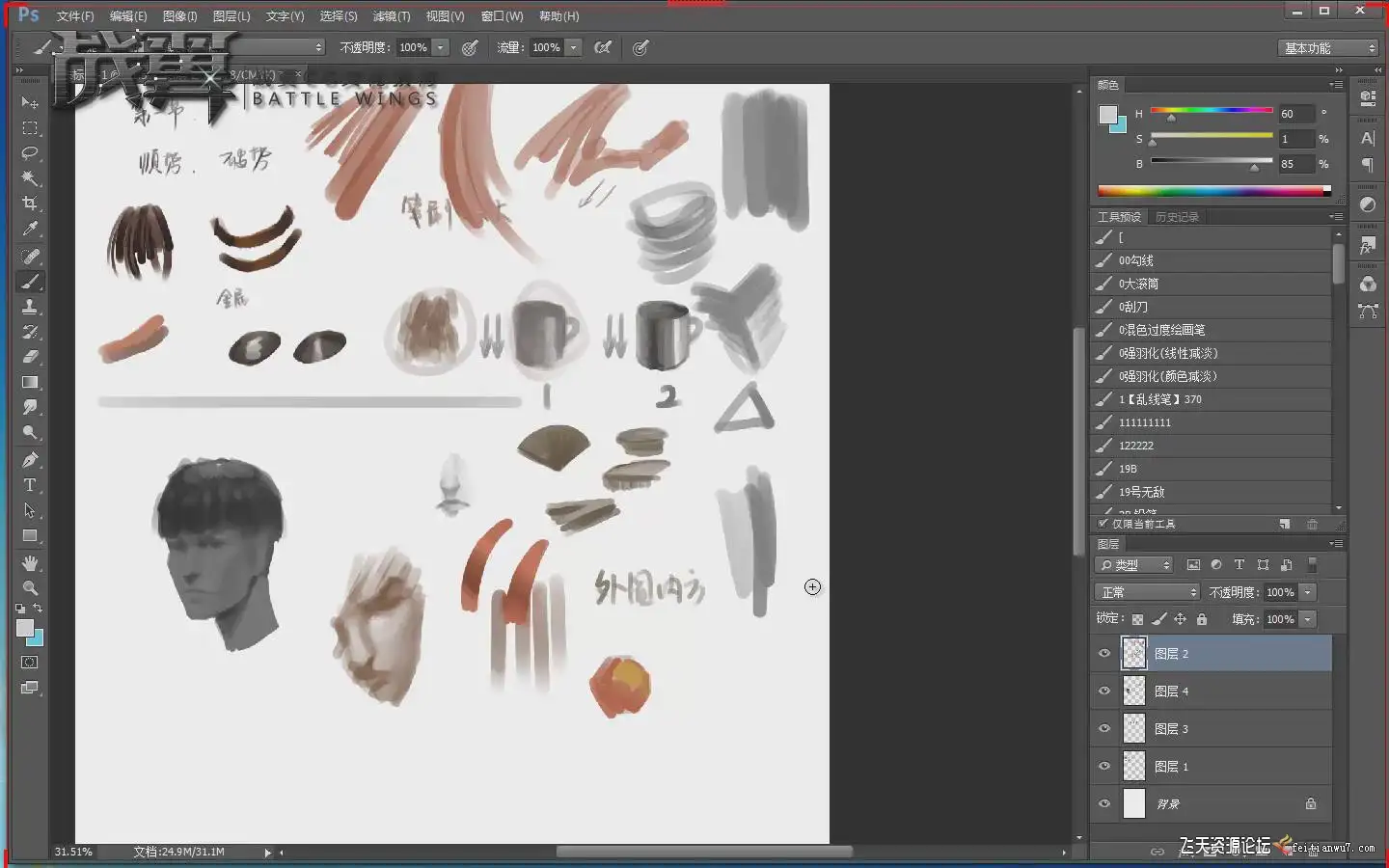Hide layer 图层 4 with eye icon
The image size is (1389, 868).
tap(1104, 691)
